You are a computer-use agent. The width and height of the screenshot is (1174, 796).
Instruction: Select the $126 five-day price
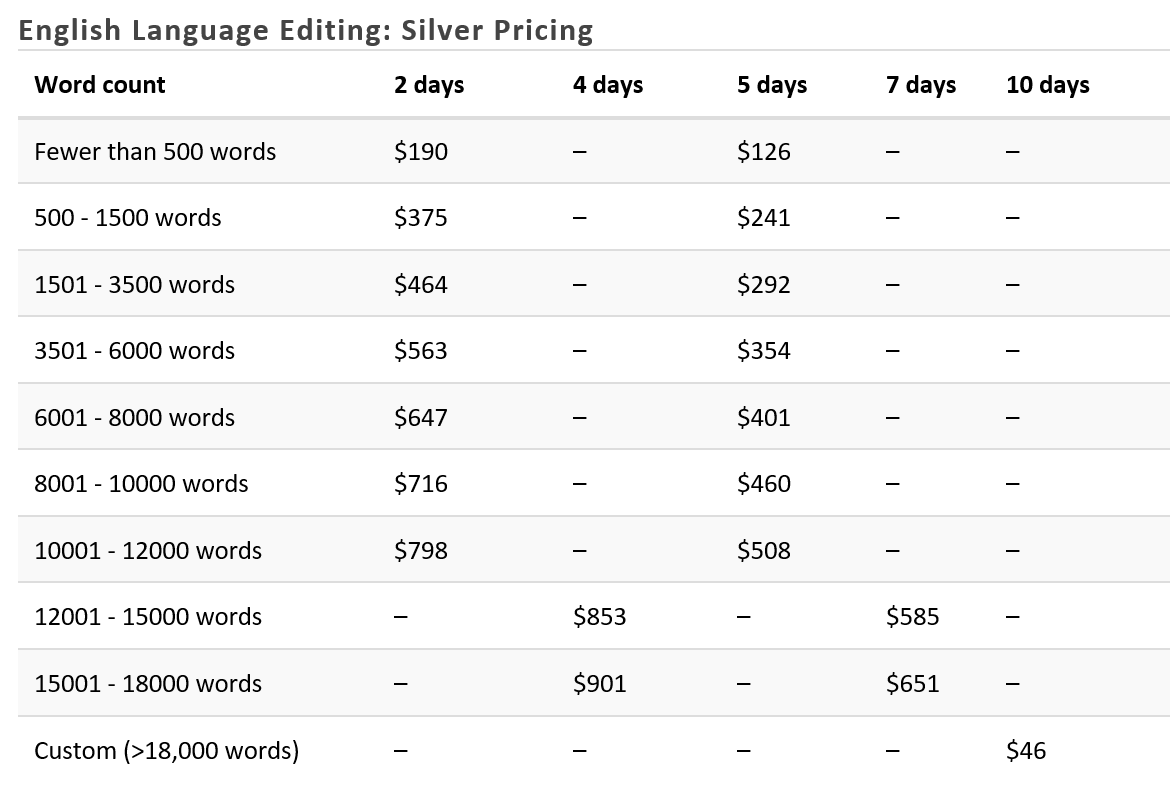764,152
